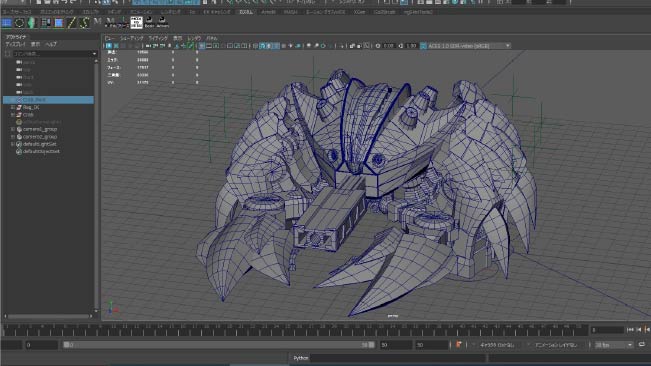The image size is (651, 366).
Task: Select the highlighted crab row in Outliner
Action: pyautogui.click(x=48, y=100)
